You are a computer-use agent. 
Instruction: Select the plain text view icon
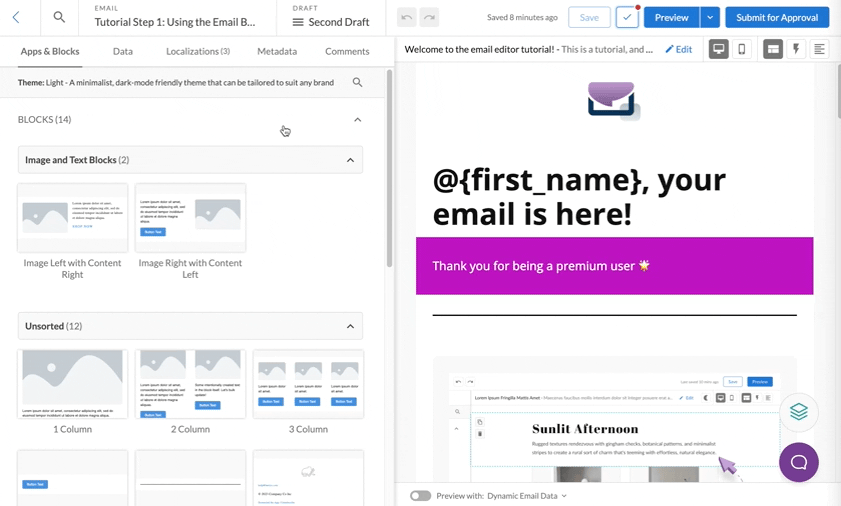click(819, 49)
